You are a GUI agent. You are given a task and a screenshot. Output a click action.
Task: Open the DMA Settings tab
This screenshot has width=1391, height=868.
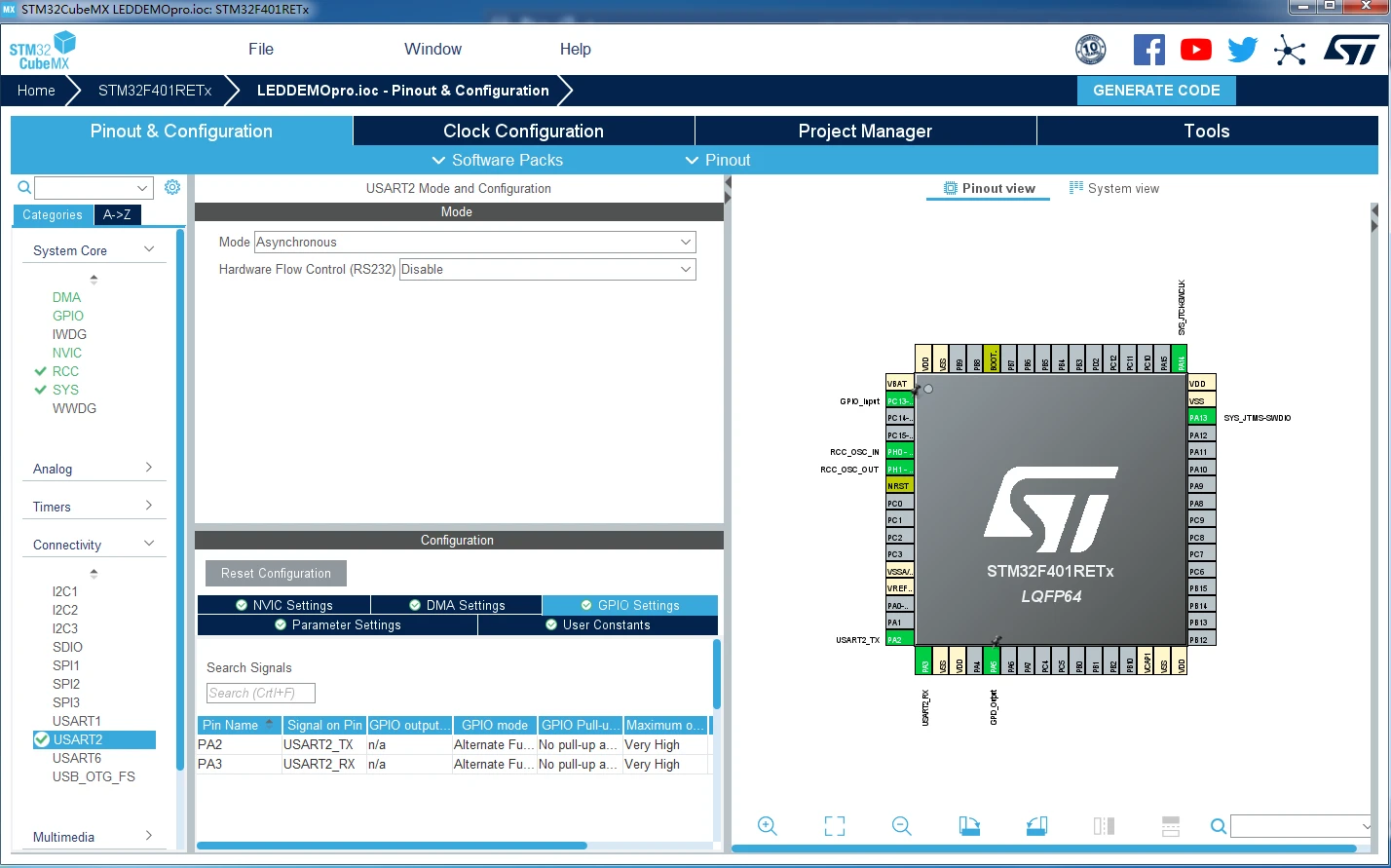[x=456, y=605]
